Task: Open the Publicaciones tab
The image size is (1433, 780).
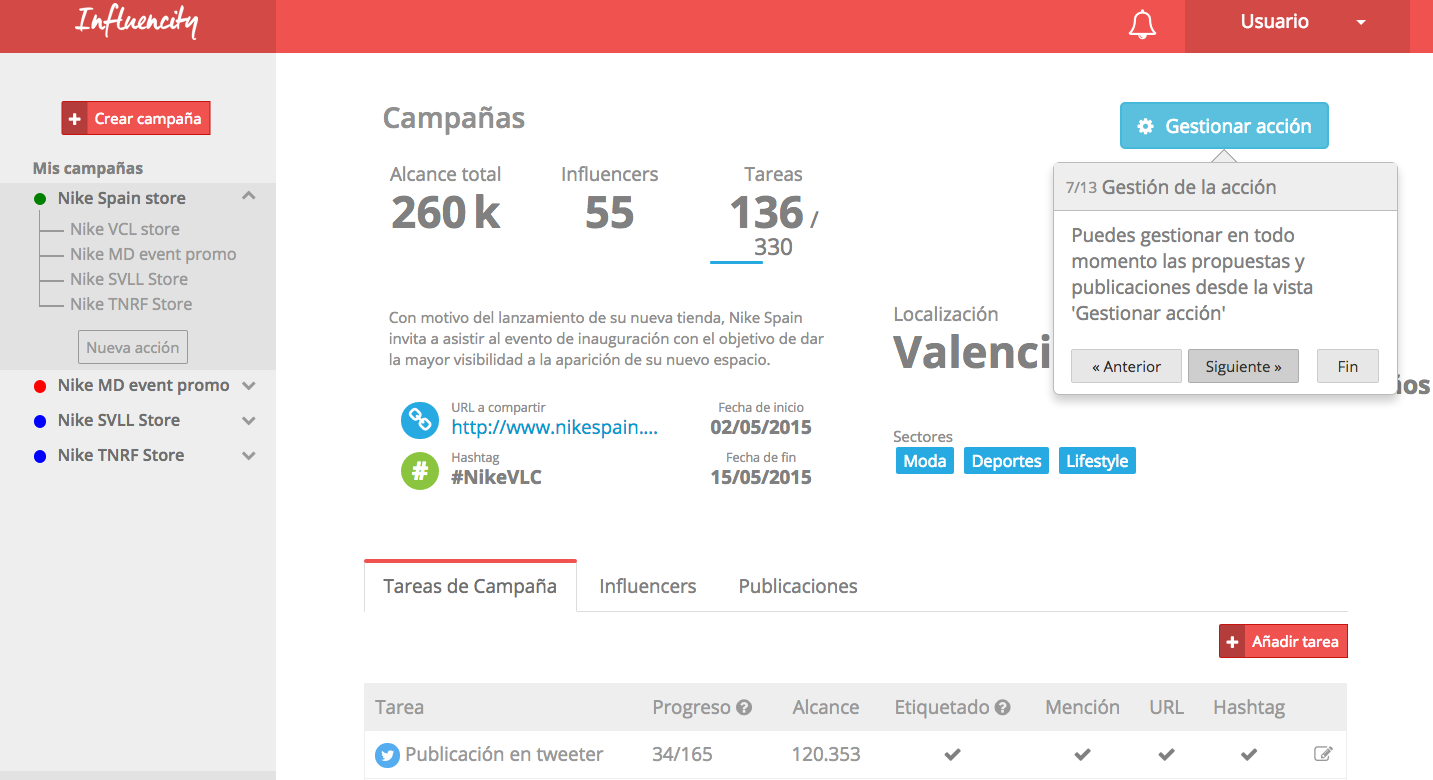Action: pos(797,586)
